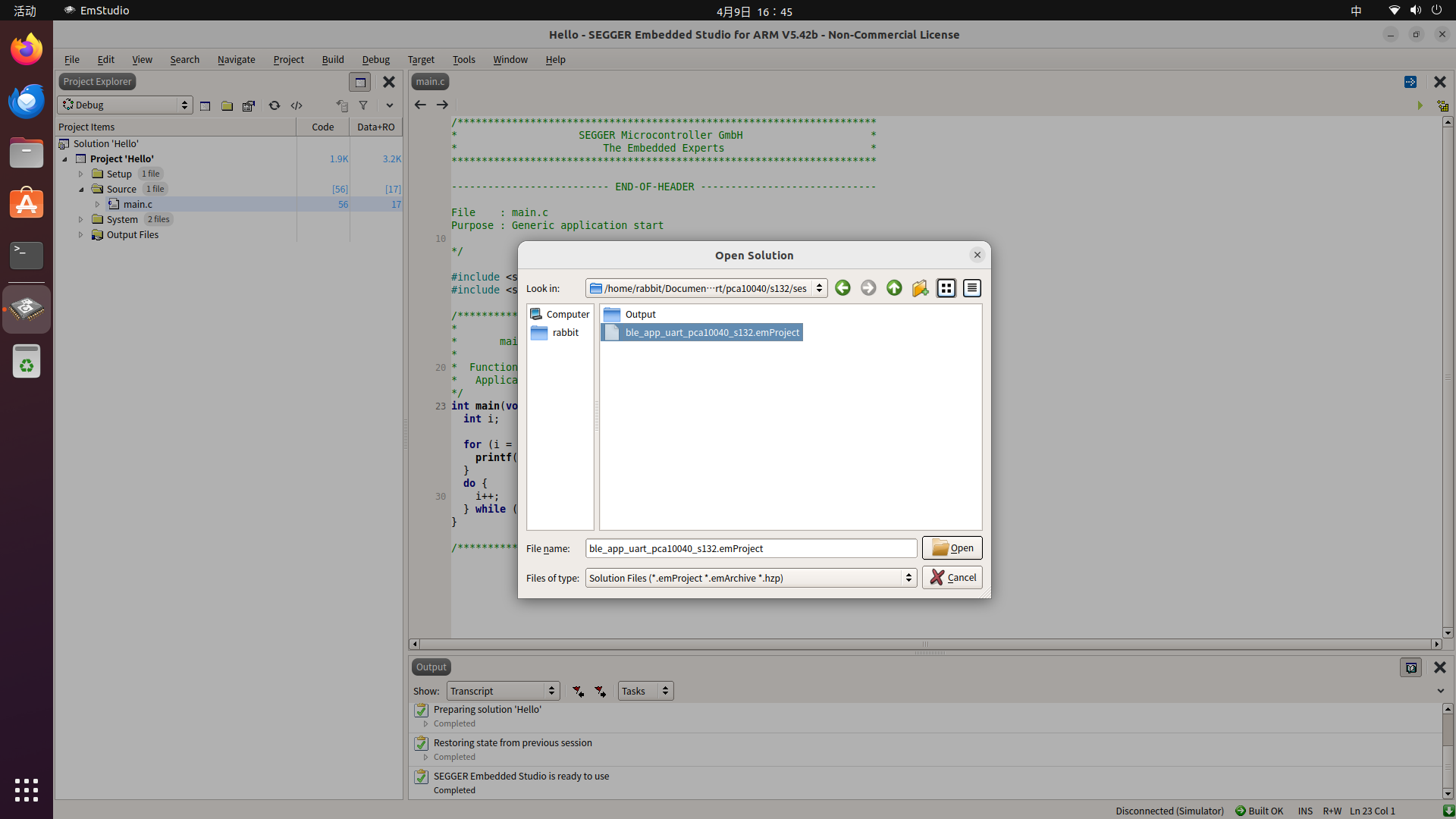Switch file dialog to detail list view

tap(972, 288)
